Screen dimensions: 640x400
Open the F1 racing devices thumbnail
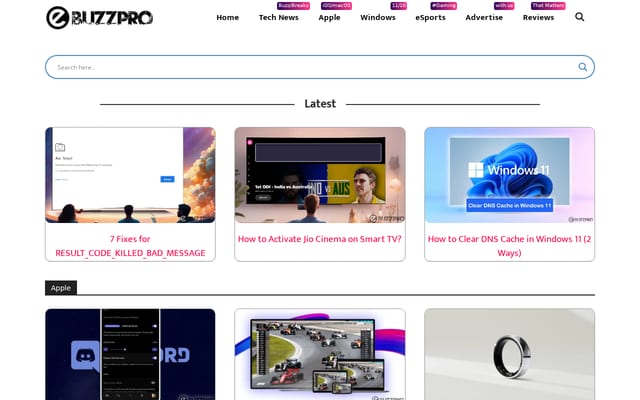pyautogui.click(x=320, y=354)
